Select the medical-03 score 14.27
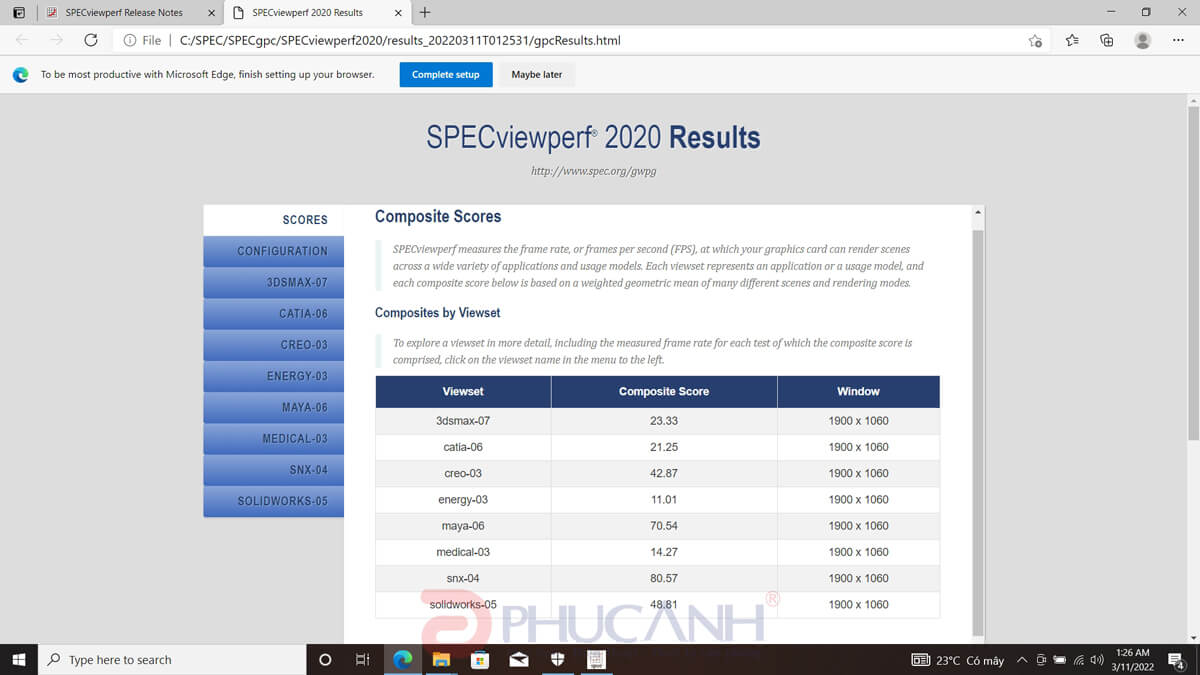 664,552
